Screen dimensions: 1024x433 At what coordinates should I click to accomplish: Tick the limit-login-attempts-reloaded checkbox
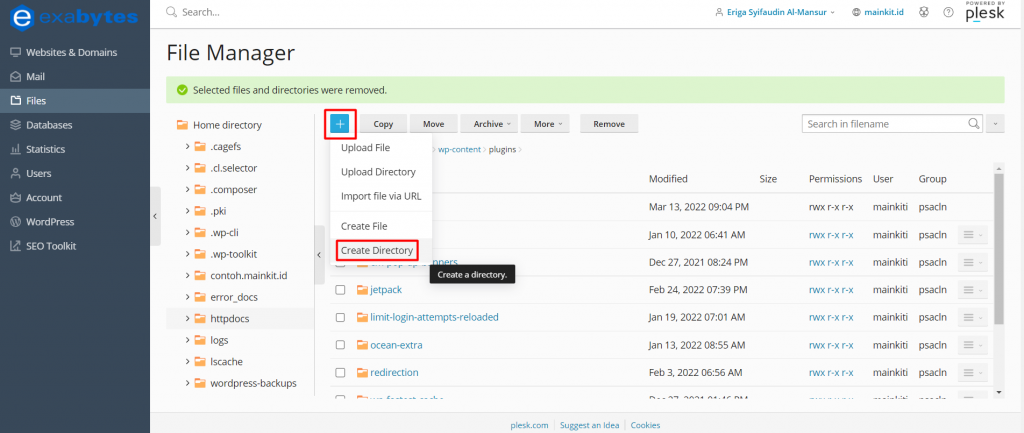pos(340,317)
